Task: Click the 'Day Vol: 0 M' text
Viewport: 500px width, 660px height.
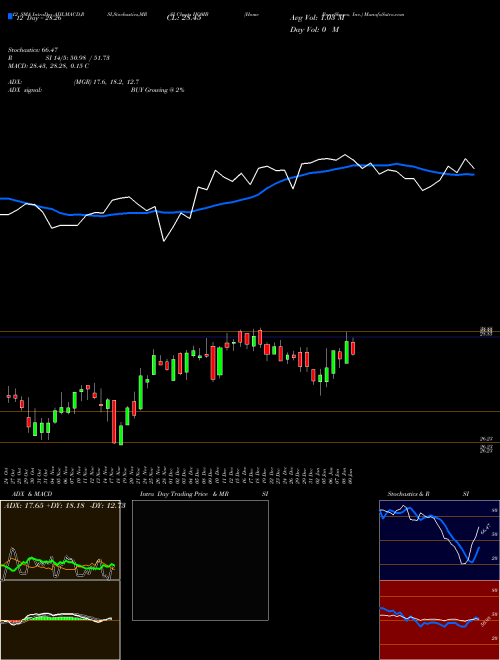Action: click(314, 30)
